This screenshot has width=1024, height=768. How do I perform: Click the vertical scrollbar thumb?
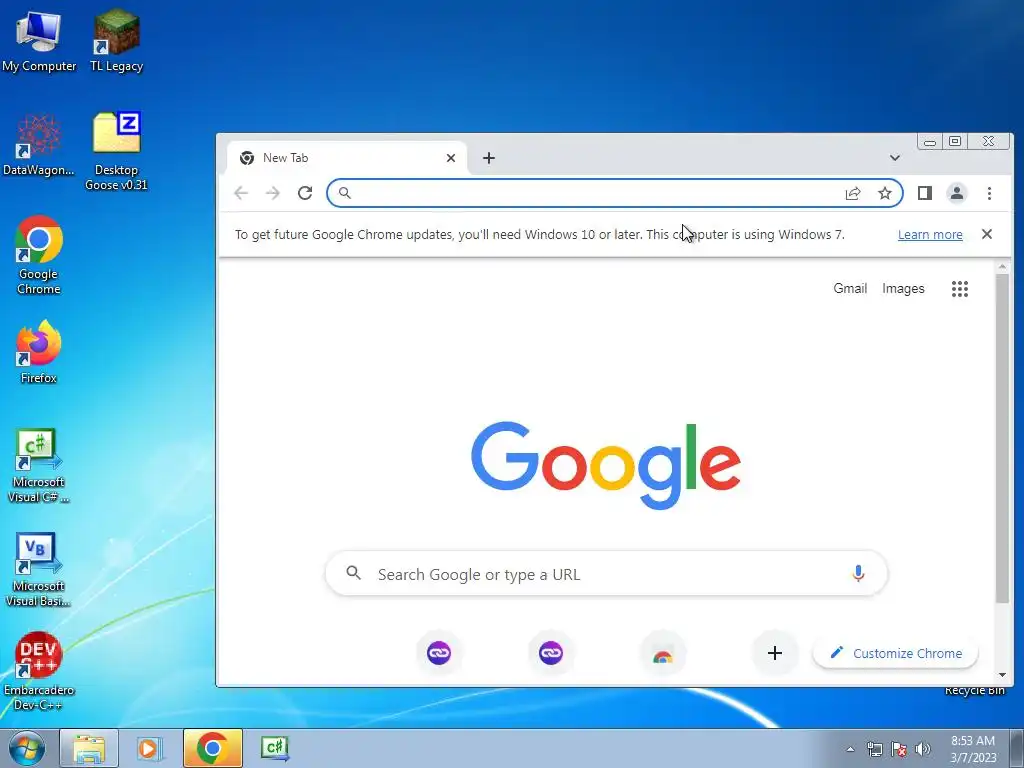[1002, 438]
